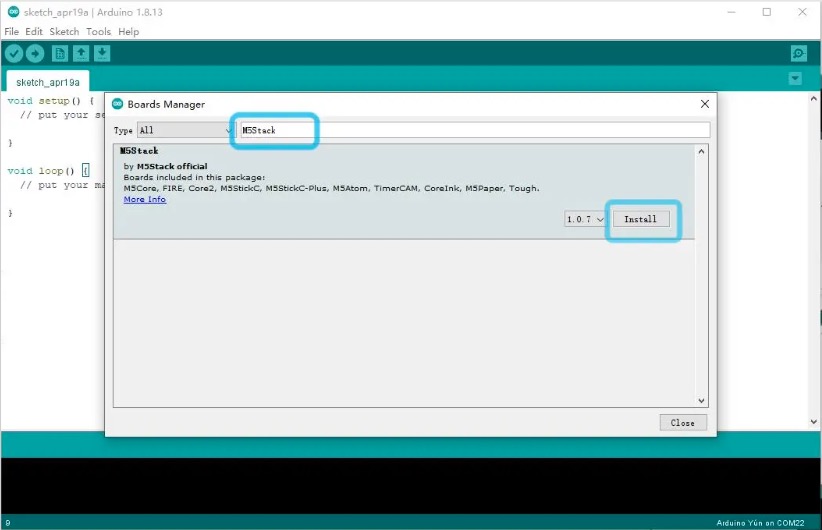Click 'Arduino Yún on COM22' status text
The width and height of the screenshot is (822, 530).
coord(760,523)
